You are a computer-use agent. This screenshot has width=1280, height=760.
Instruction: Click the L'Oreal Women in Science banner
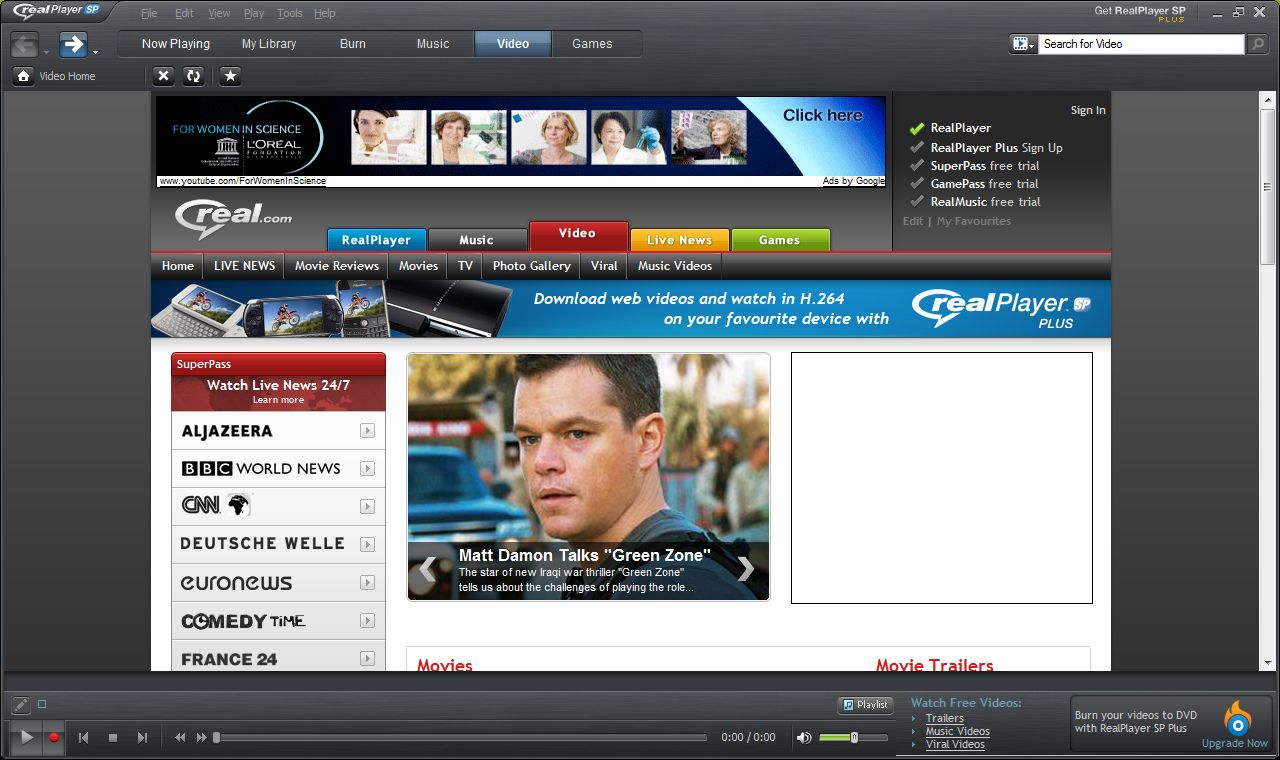[520, 136]
